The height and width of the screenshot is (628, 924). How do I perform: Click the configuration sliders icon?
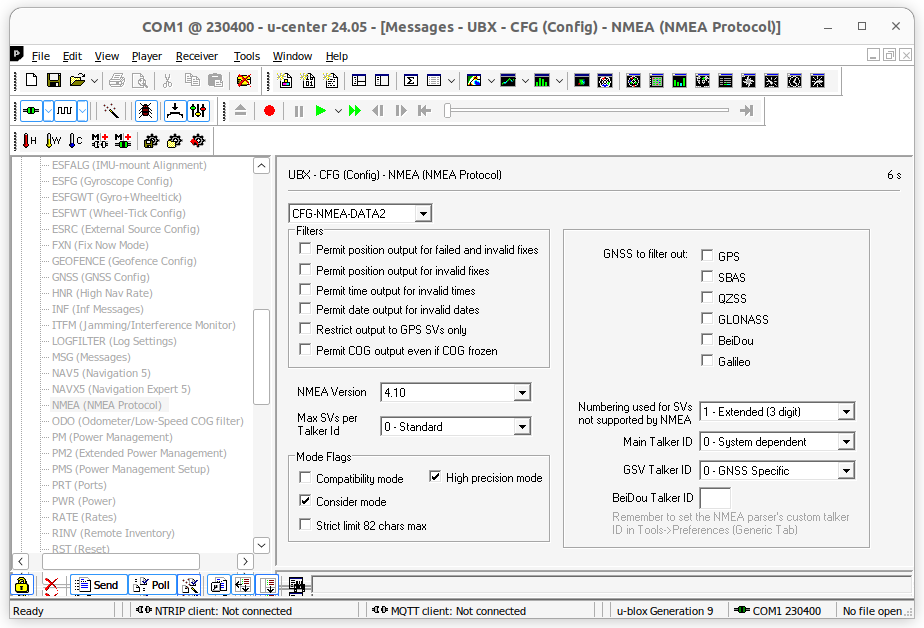point(199,111)
